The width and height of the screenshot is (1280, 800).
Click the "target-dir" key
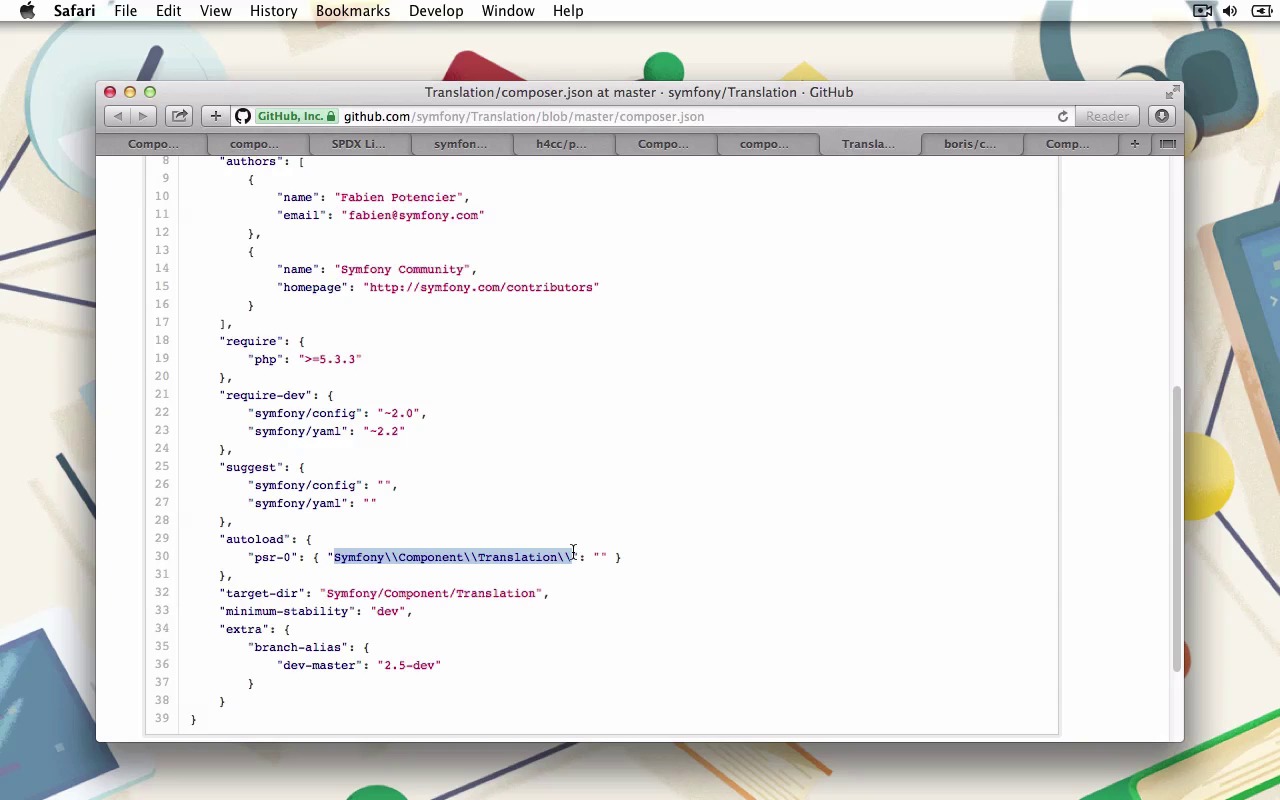click(262, 593)
